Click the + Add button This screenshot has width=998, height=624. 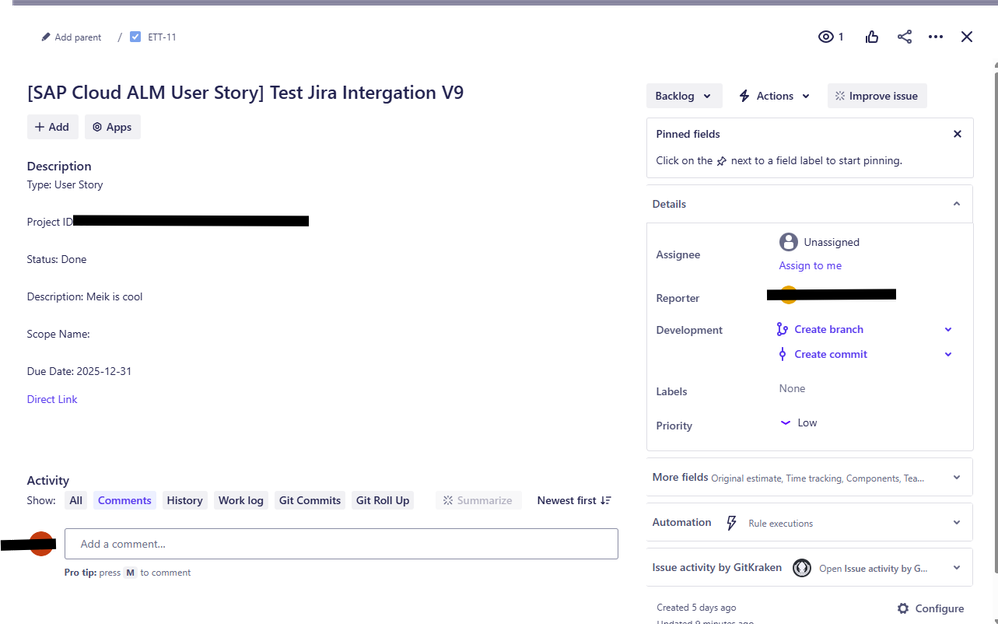(x=52, y=127)
